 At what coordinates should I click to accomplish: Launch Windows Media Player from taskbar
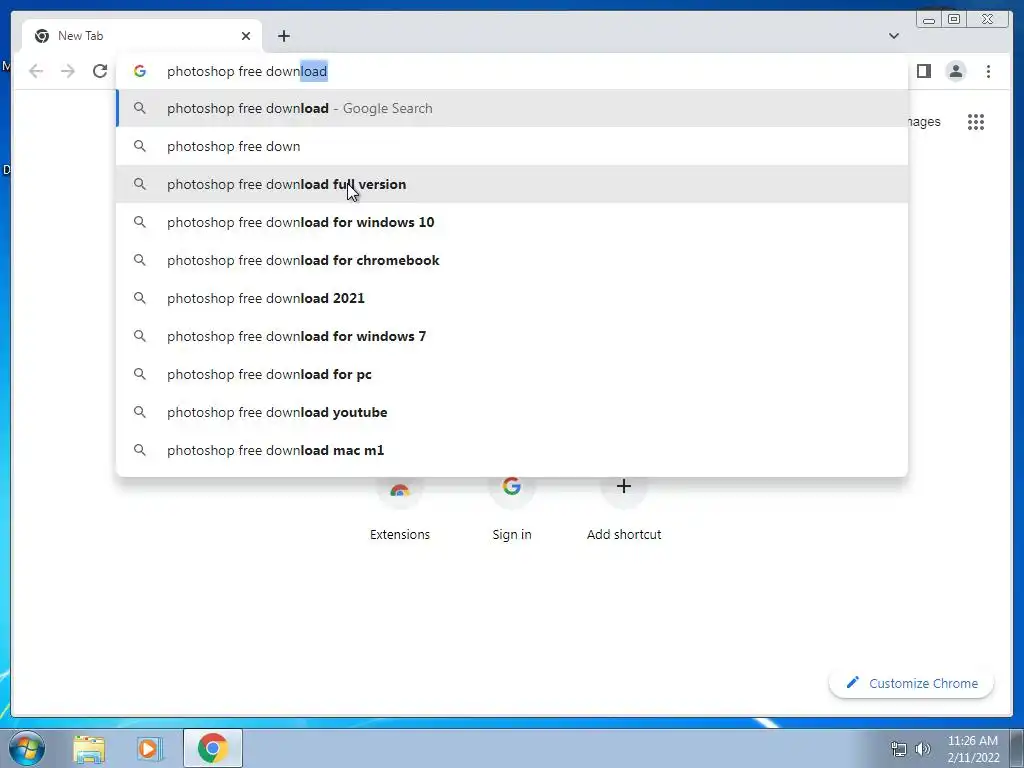(x=150, y=748)
